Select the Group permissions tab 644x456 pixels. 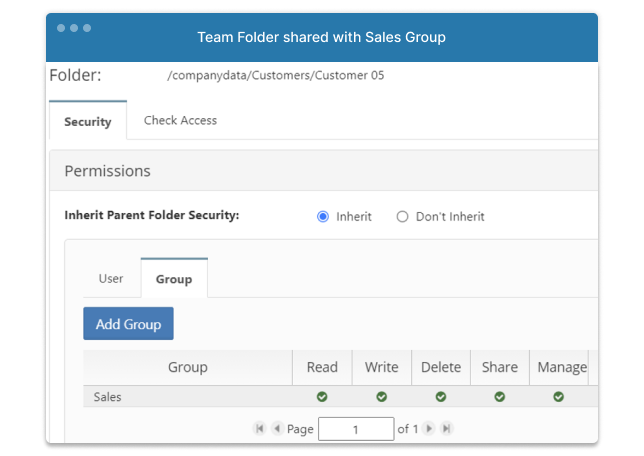click(x=174, y=279)
